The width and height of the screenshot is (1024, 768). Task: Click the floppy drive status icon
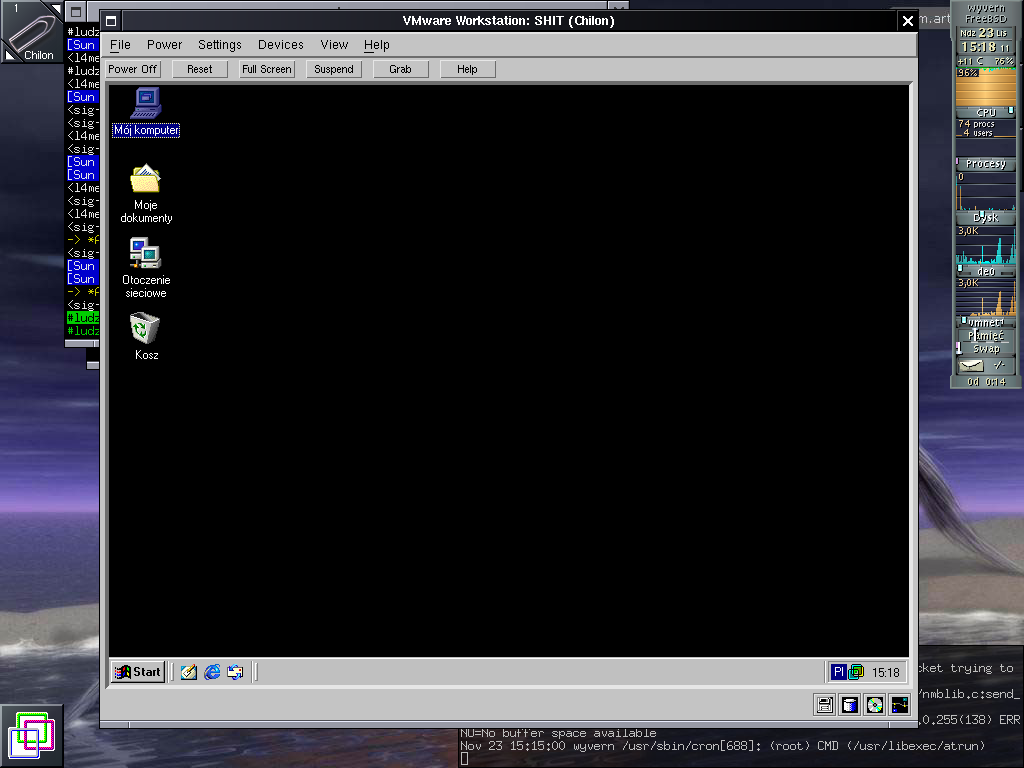click(825, 704)
